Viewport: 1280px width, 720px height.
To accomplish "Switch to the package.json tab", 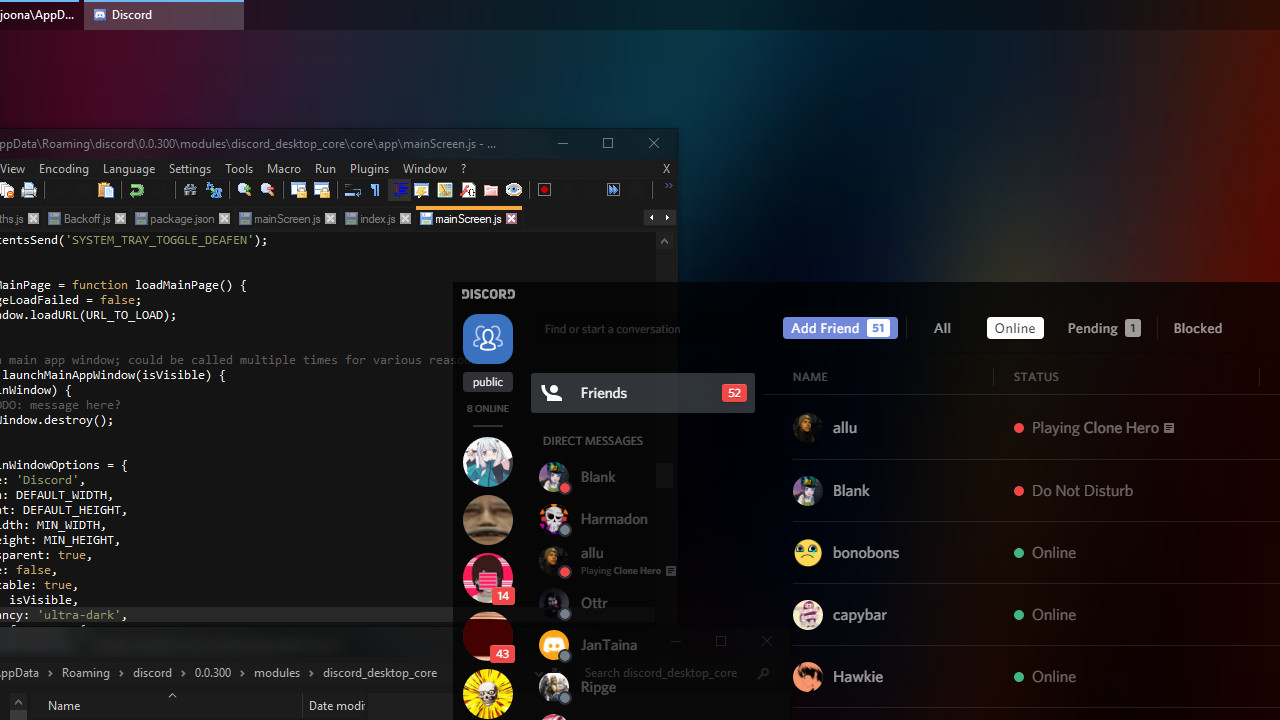I will click(183, 218).
